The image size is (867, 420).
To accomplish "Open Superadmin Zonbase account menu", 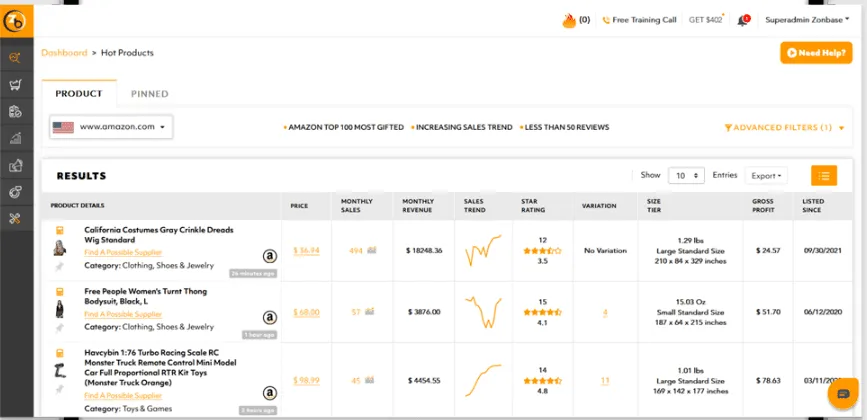I will [x=807, y=20].
